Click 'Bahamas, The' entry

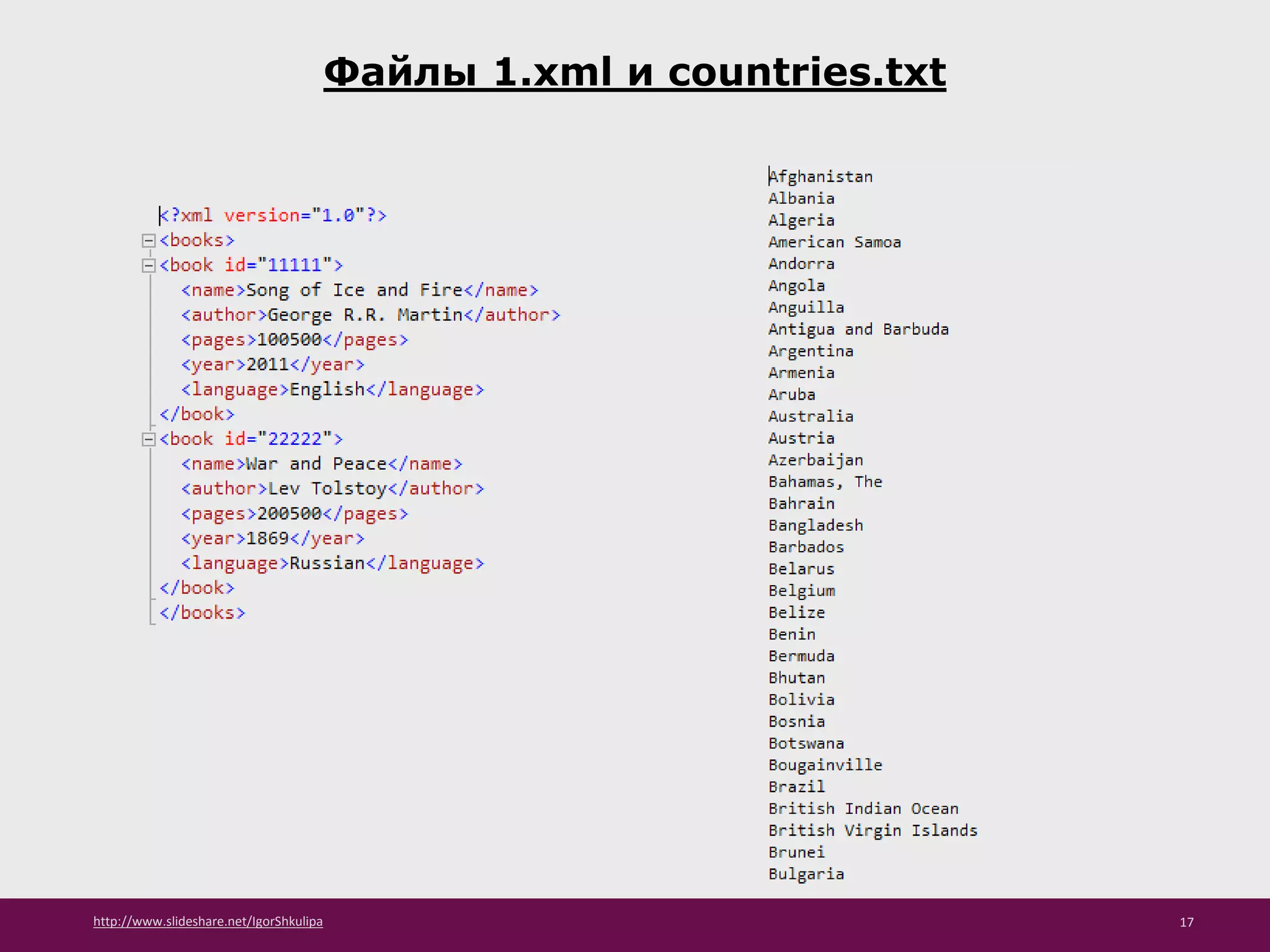(x=825, y=482)
